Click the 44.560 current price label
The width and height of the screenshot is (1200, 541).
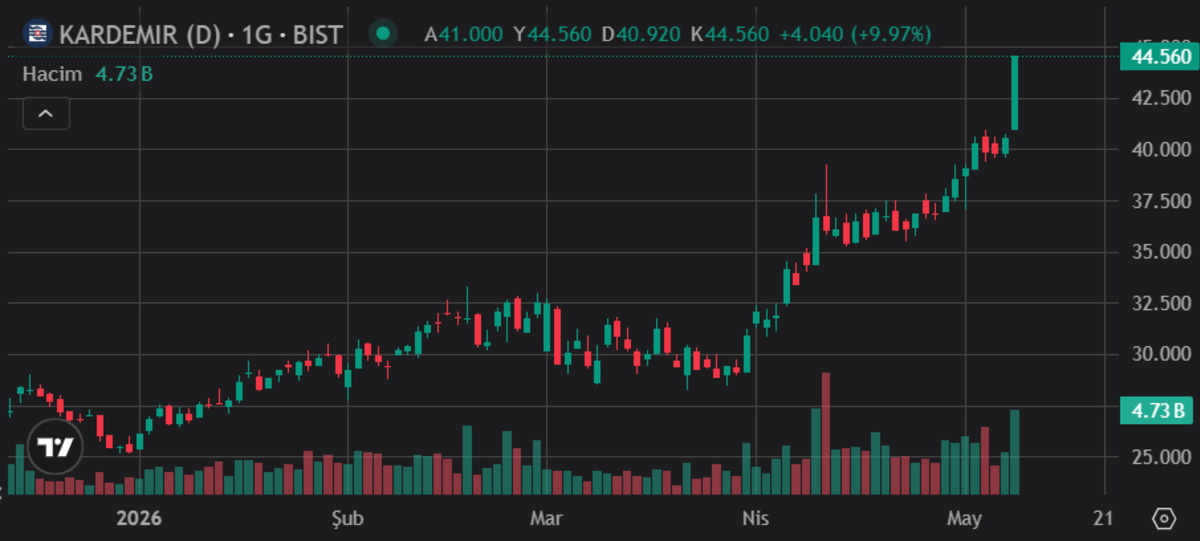[x=1158, y=57]
